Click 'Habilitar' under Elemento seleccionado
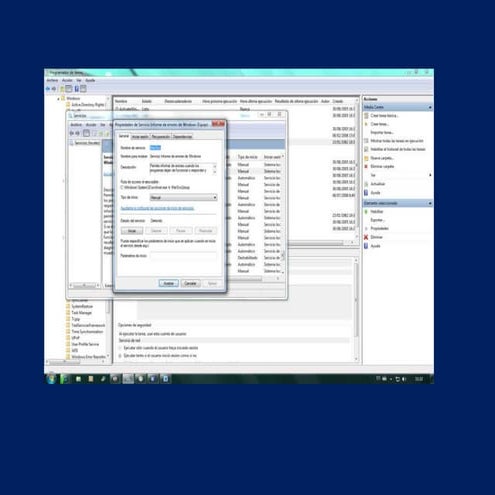Image resolution: width=495 pixels, height=495 pixels. [377, 212]
